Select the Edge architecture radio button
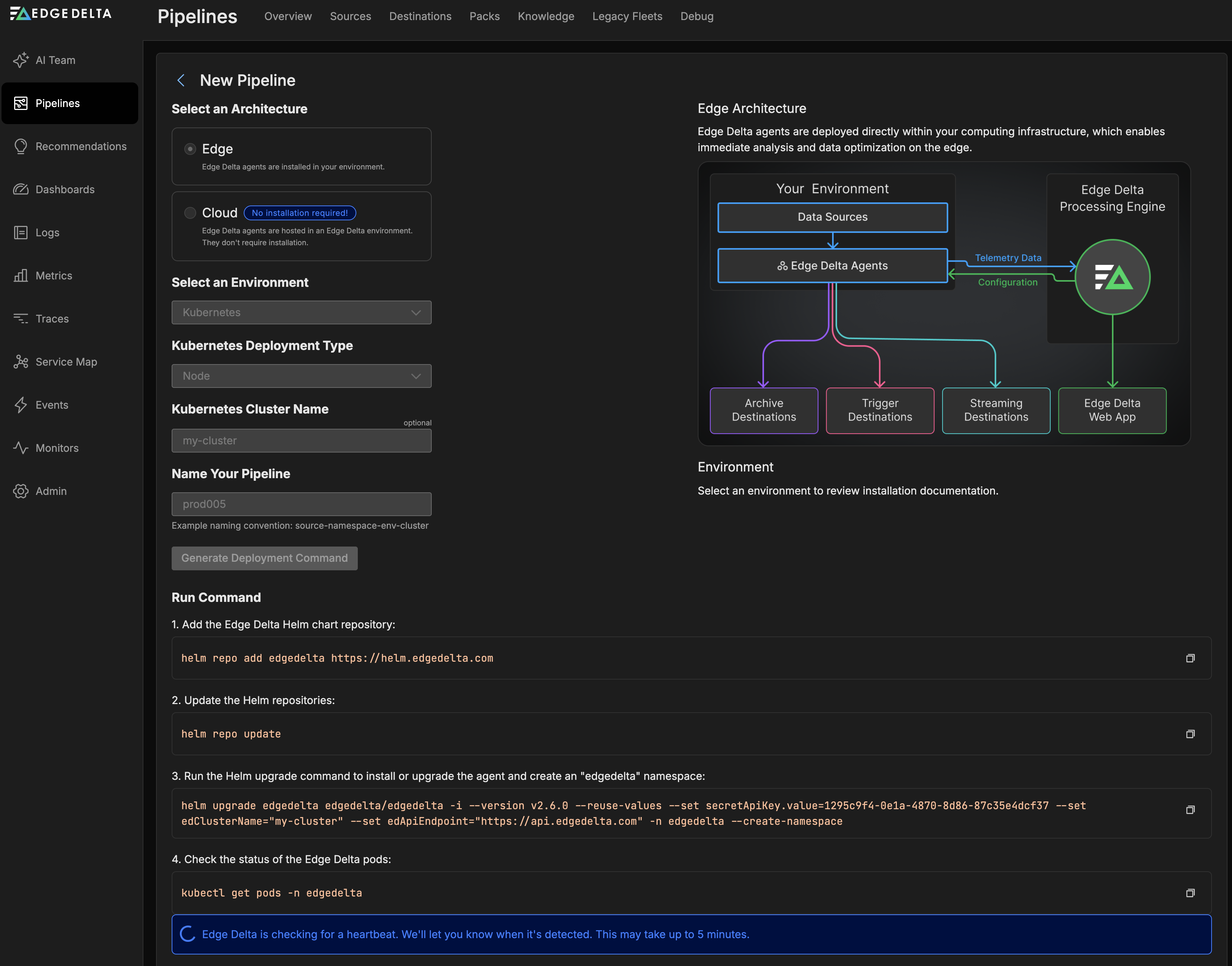The width and height of the screenshot is (1232, 966). pyautogui.click(x=190, y=149)
